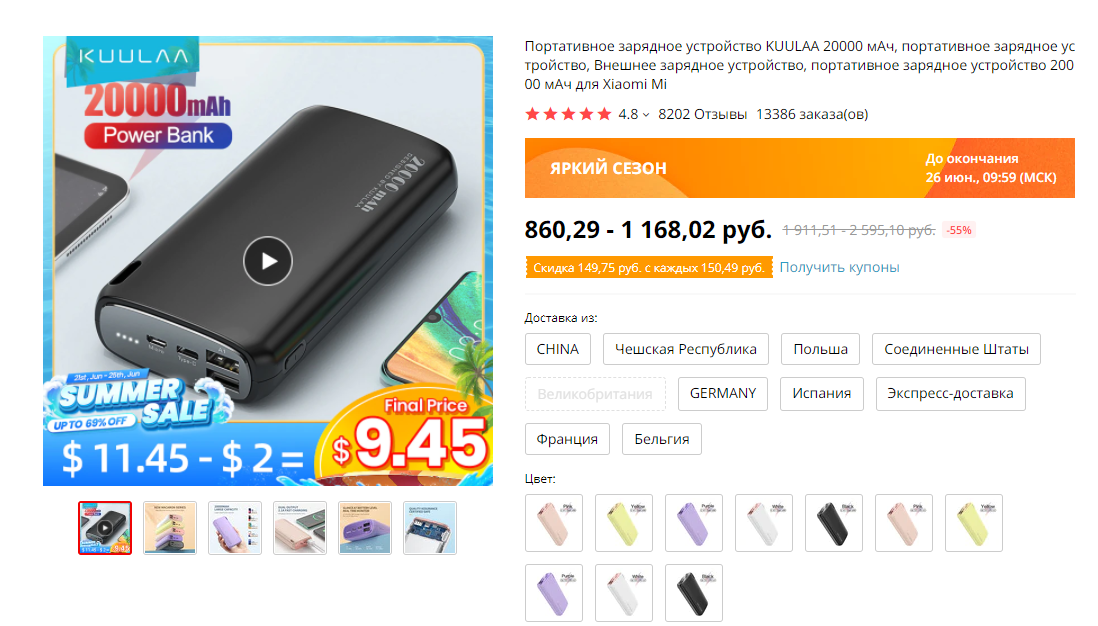
Task: Pick the Purple swatch between Yellow and White
Action: (x=694, y=523)
